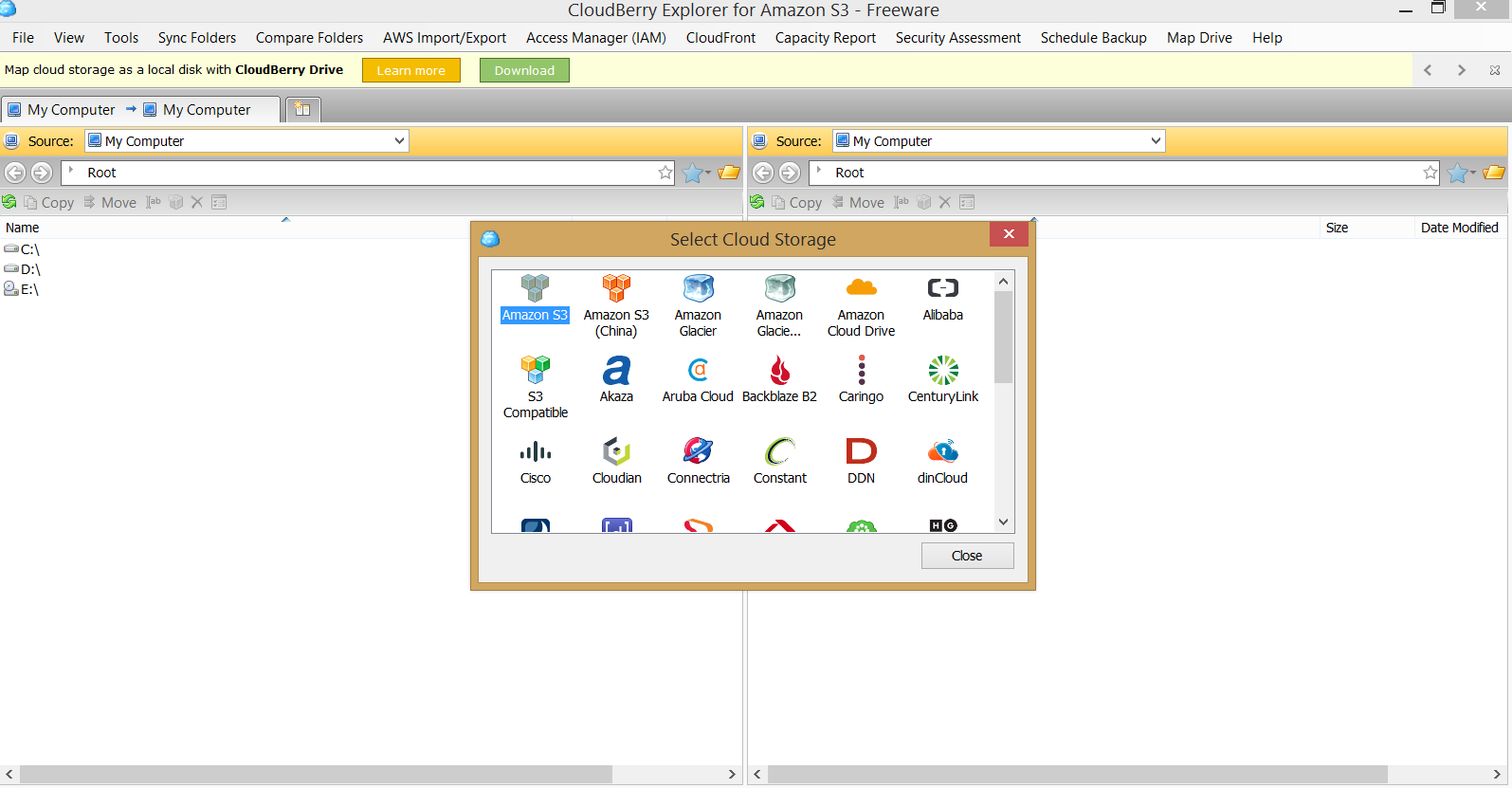1512x788 pixels.
Task: Click the left pane Root path field
Action: 370,173
